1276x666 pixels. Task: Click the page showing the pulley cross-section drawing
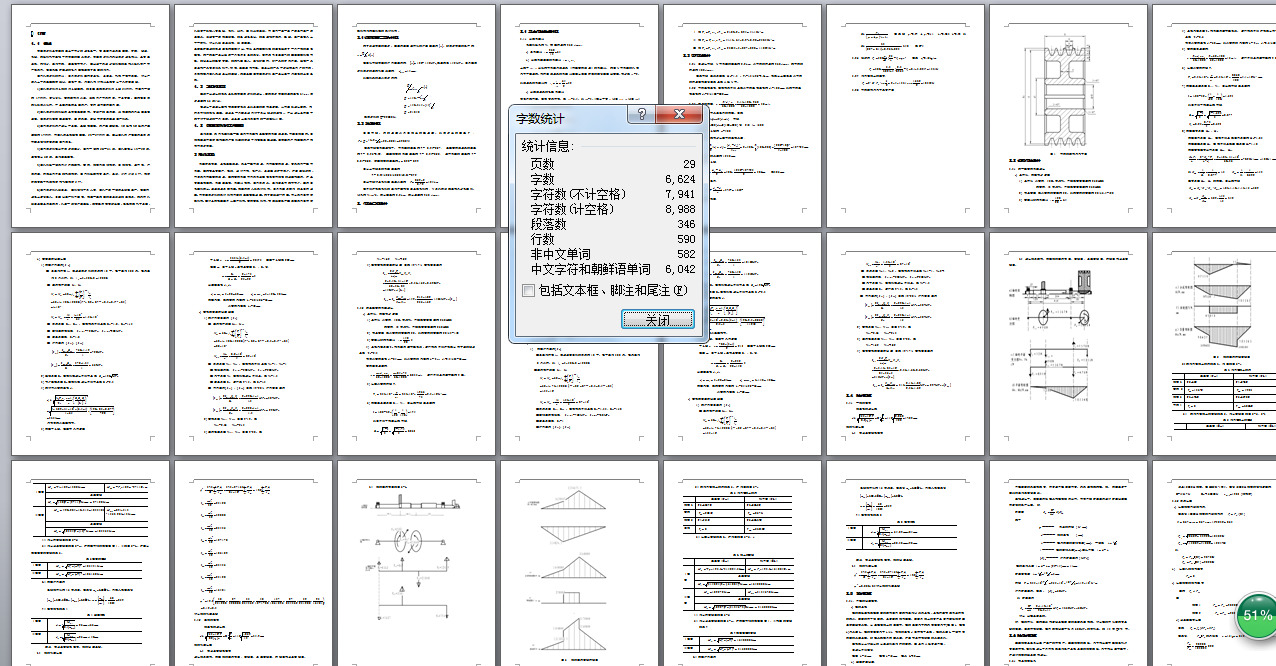(1068, 116)
